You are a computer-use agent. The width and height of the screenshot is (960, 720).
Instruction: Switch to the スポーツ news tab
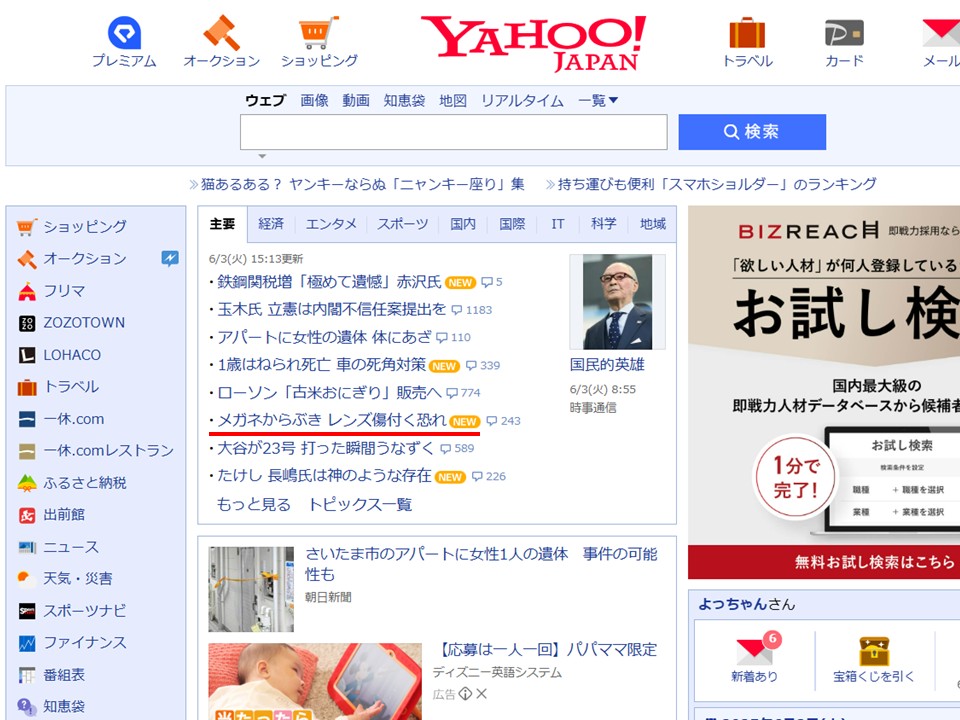pyautogui.click(x=402, y=224)
